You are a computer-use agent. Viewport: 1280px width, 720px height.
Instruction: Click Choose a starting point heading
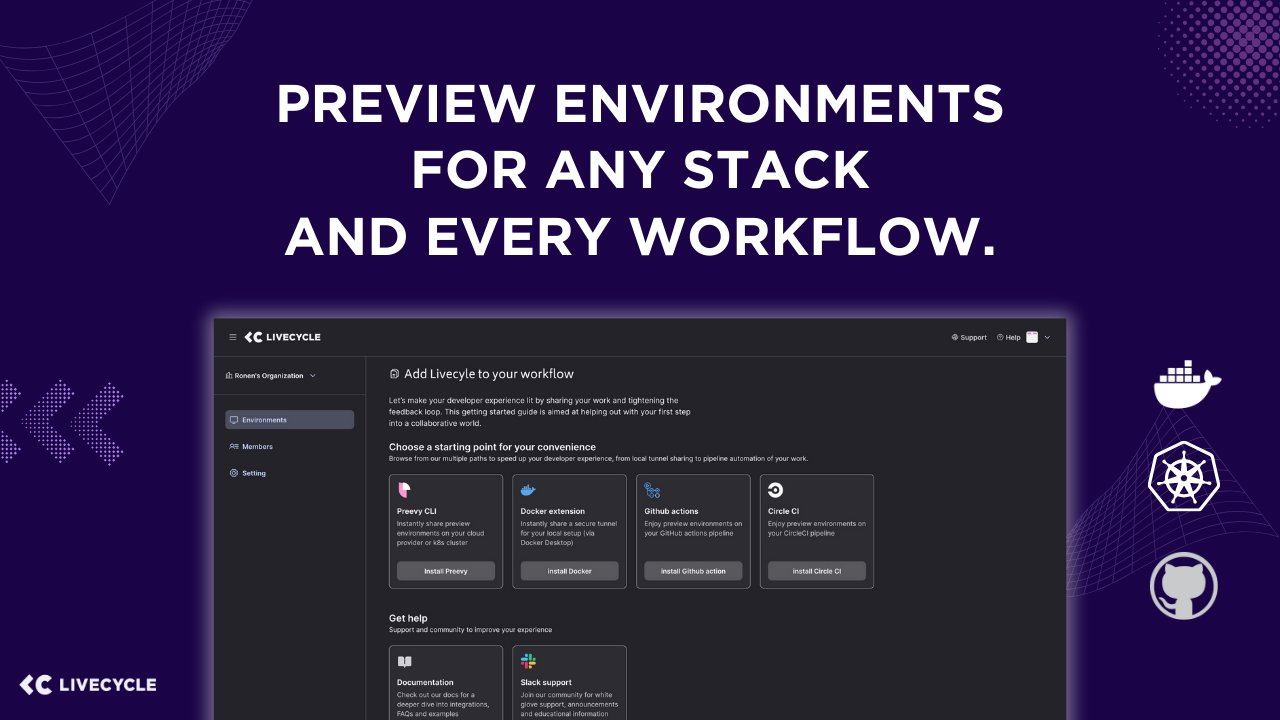(492, 447)
